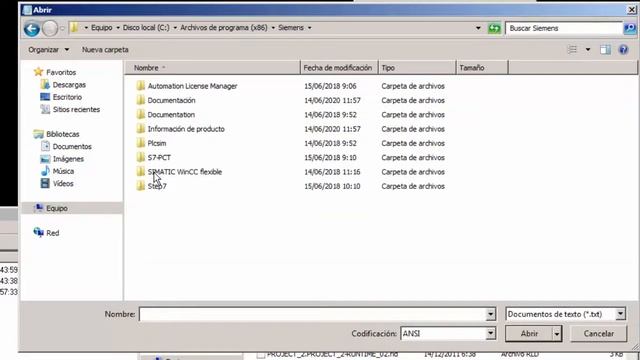Select the Equipo breadcrumb segment
The width and height of the screenshot is (640, 360).
point(102,27)
